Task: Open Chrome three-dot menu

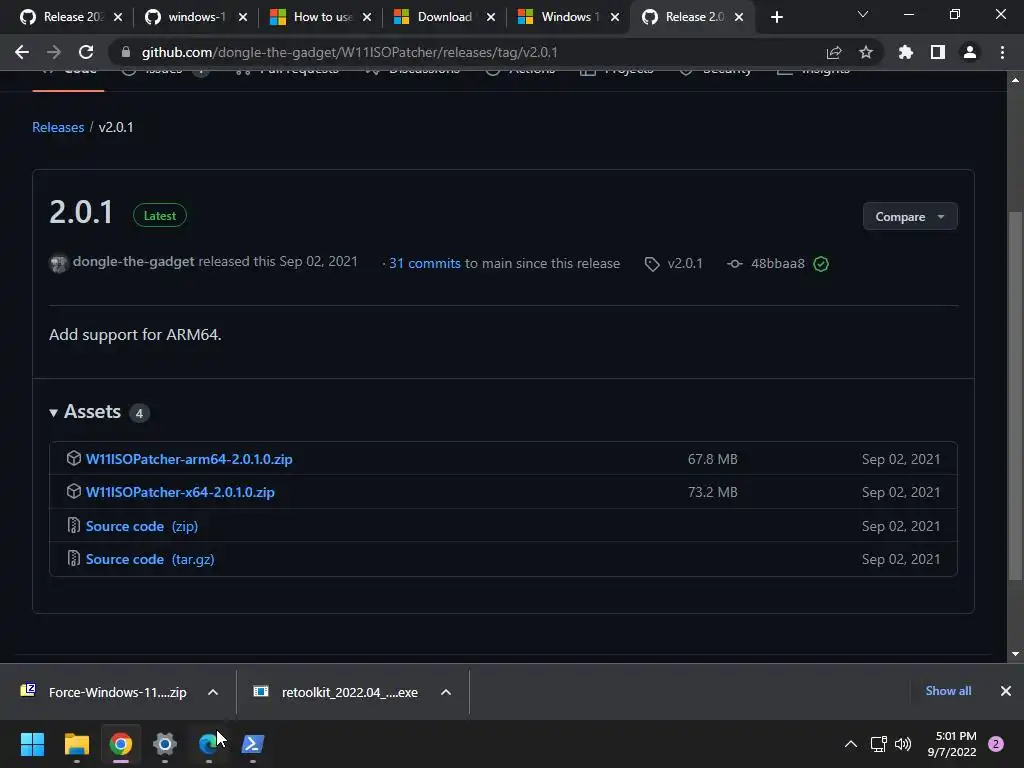Action: [1002, 52]
